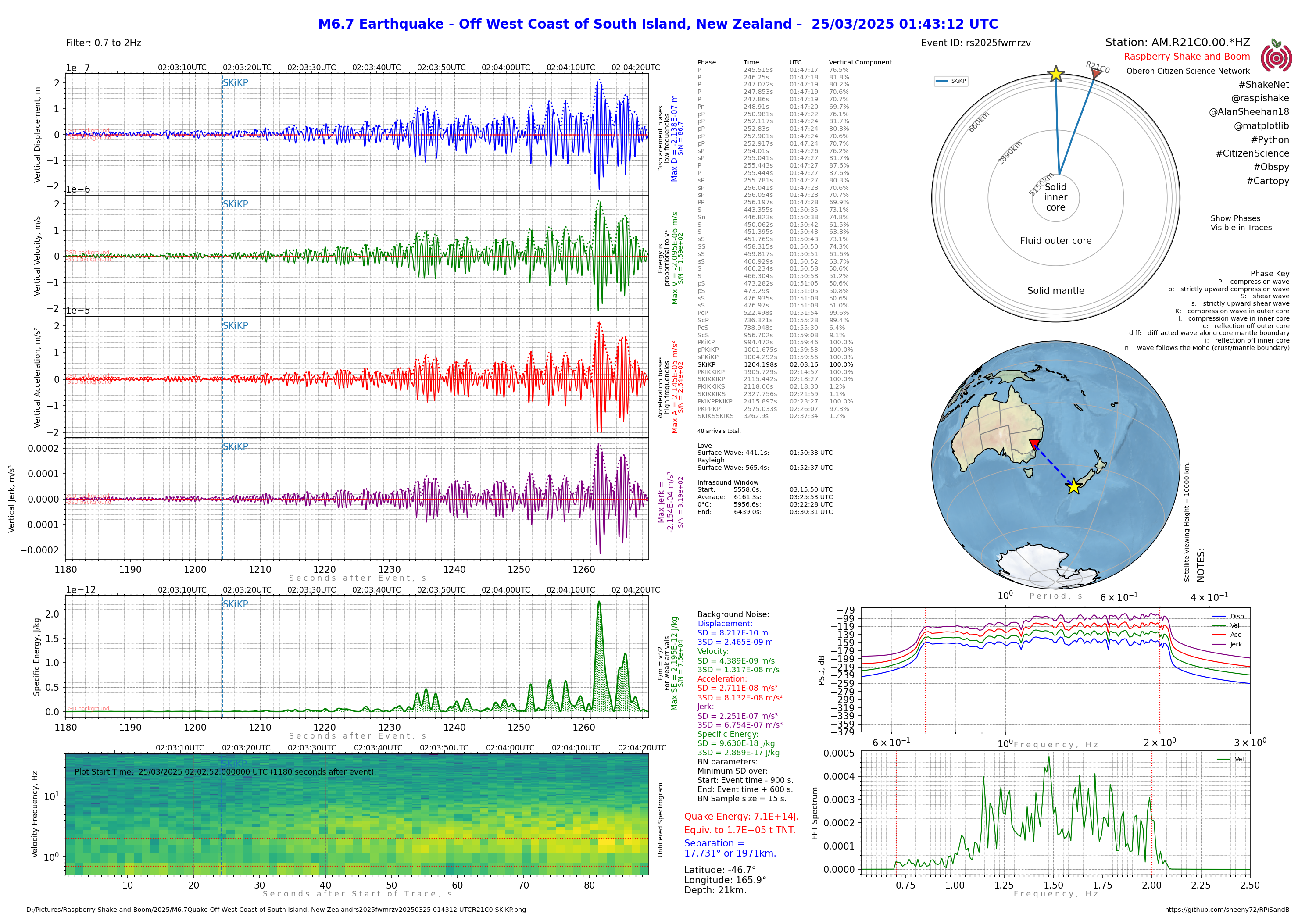The height and width of the screenshot is (921, 1316).
Task: Click the @AlanSheehan18 handle
Action: tap(1248, 112)
